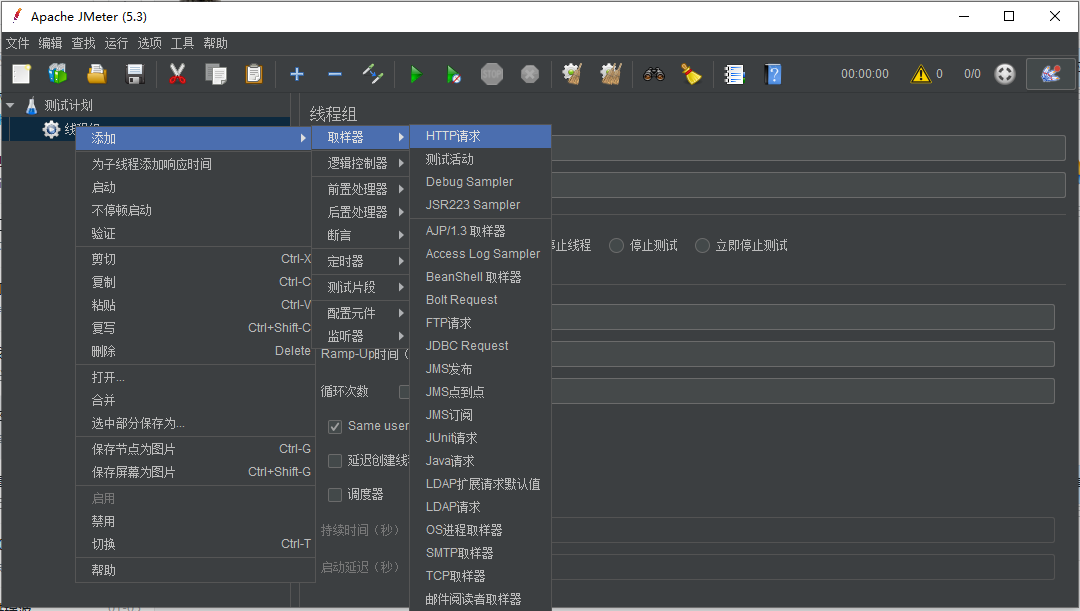Image resolution: width=1080 pixels, height=611 pixels.
Task: Click the remote engines status icon
Action: (1005, 74)
